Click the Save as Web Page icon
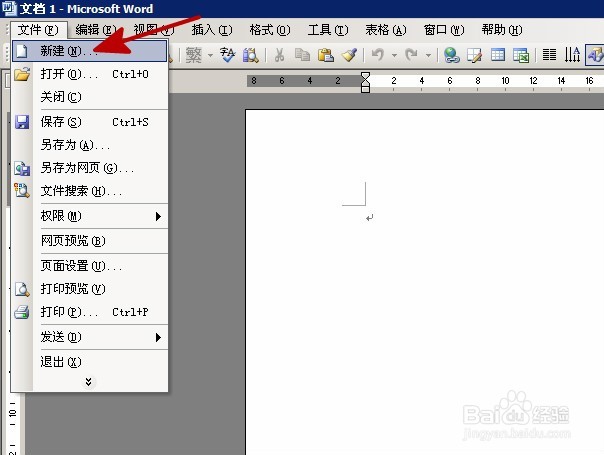This screenshot has height=455, width=604. pyautogui.click(x=22, y=168)
